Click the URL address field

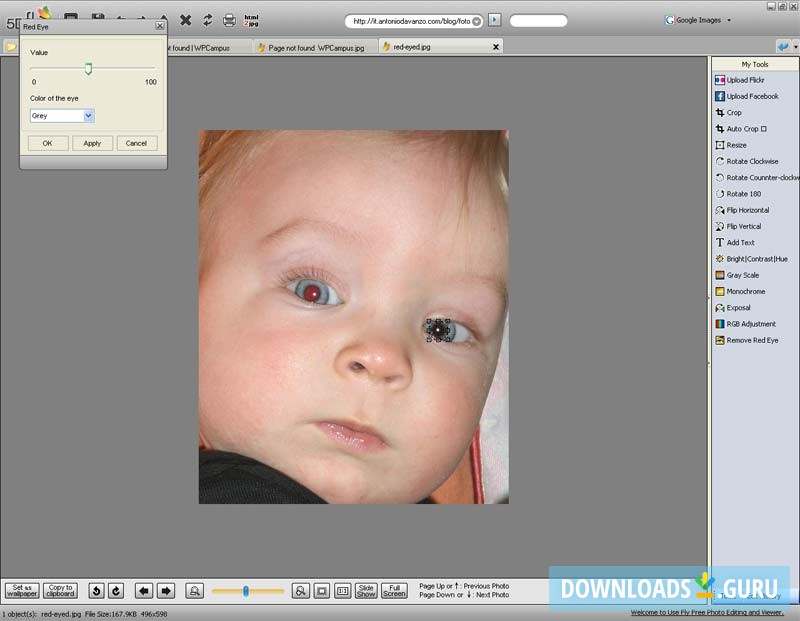[x=408, y=21]
